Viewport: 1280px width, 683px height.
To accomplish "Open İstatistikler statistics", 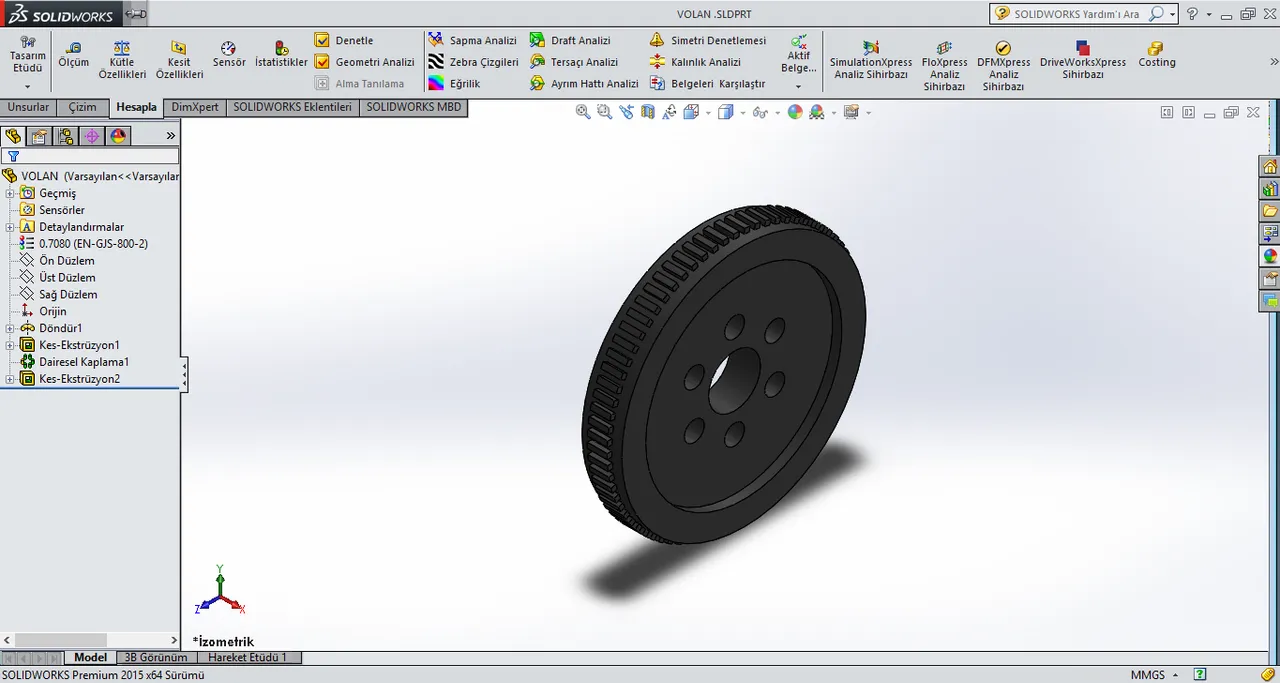I will tap(281, 55).
